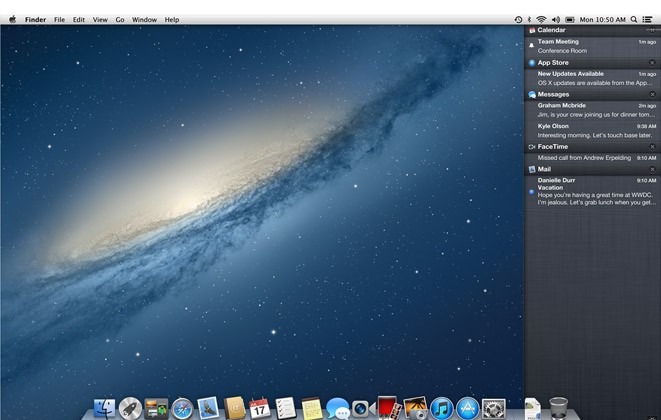Open the Go menu
Image resolution: width=661 pixels, height=420 pixels.
[x=120, y=19]
